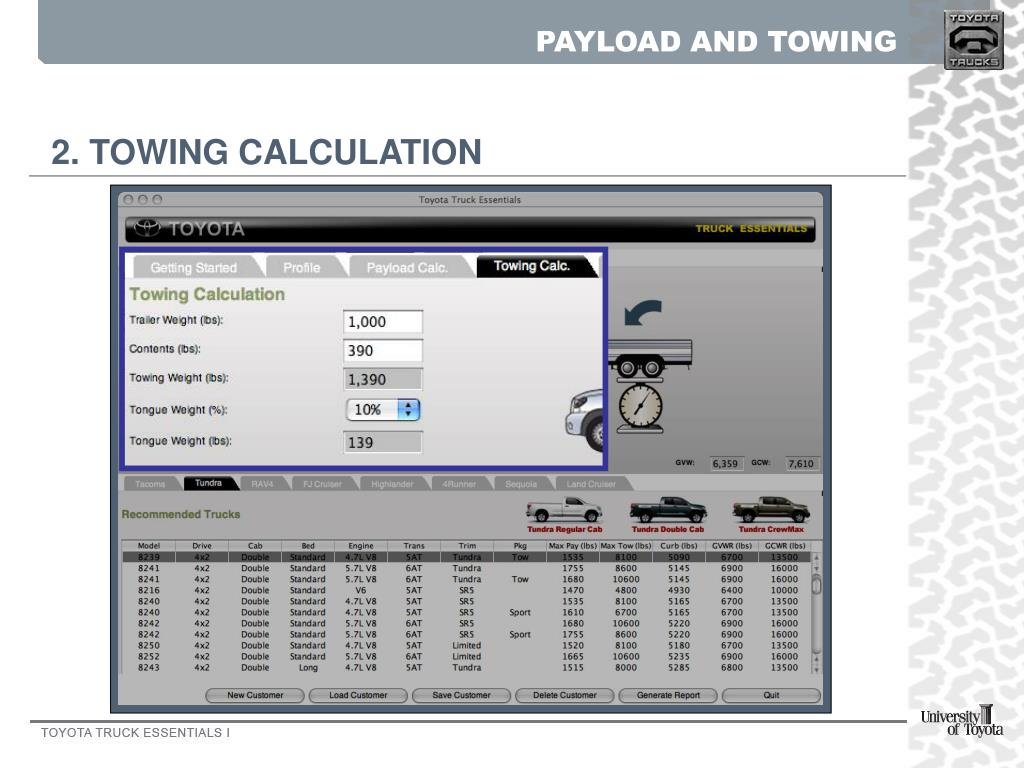Select the Tundra CrewMax truck image
The image size is (1024, 768).
point(771,509)
